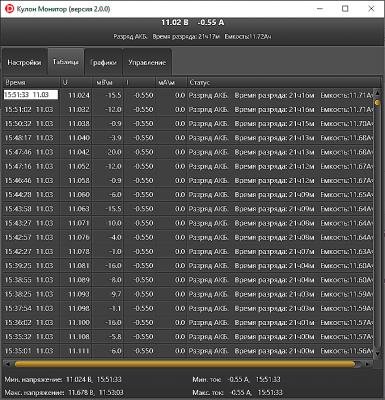Select the row with time 15:42:57
This screenshot has width=385, height=400.
tap(188, 237)
